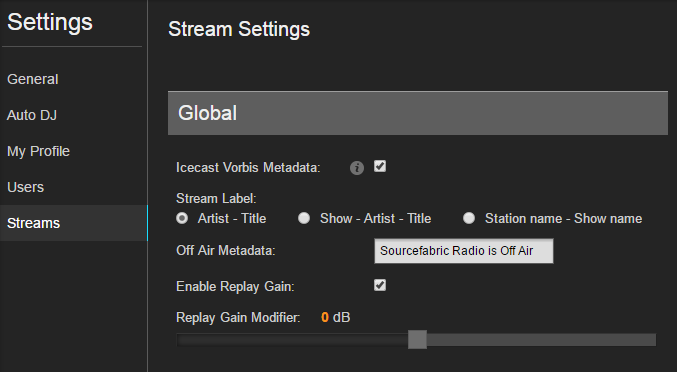Screen dimensions: 677x372
Task: Choose Station name - Show name option
Action: point(469,218)
